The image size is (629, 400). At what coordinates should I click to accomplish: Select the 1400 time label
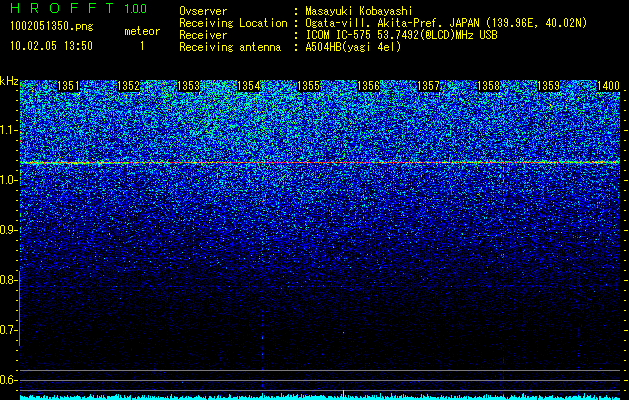[x=609, y=86]
